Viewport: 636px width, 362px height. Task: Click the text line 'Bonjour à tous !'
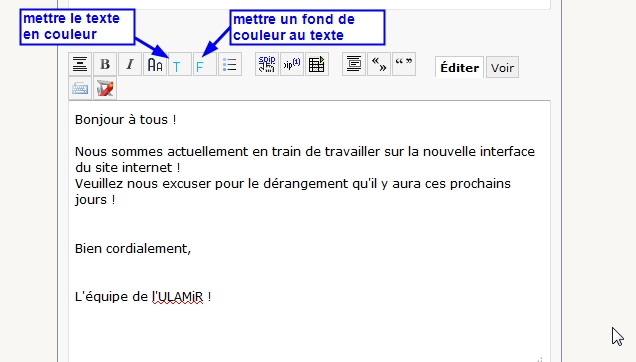point(126,120)
